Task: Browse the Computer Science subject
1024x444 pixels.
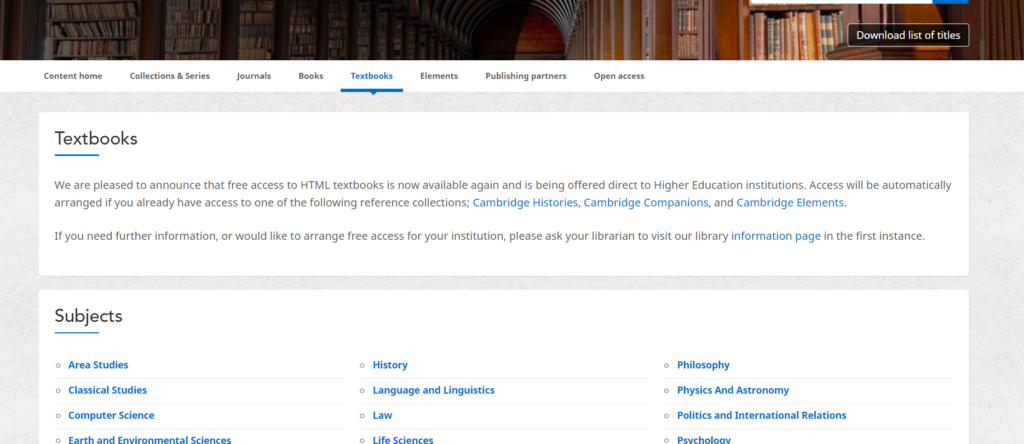Action: 112,415
